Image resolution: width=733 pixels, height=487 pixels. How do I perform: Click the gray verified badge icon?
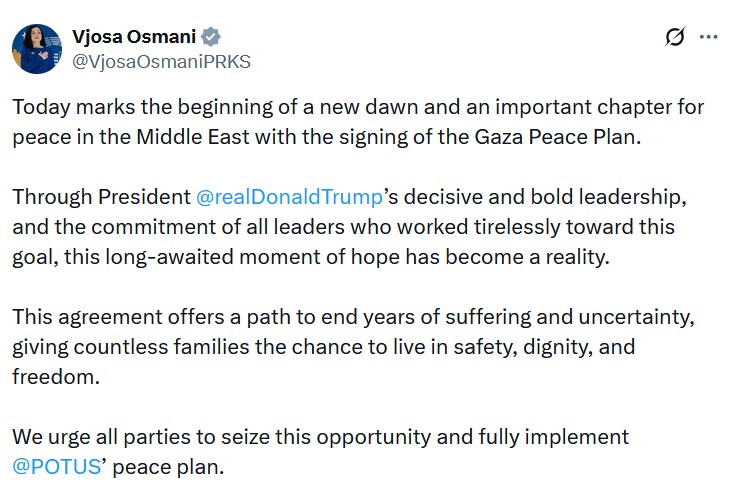(x=211, y=37)
